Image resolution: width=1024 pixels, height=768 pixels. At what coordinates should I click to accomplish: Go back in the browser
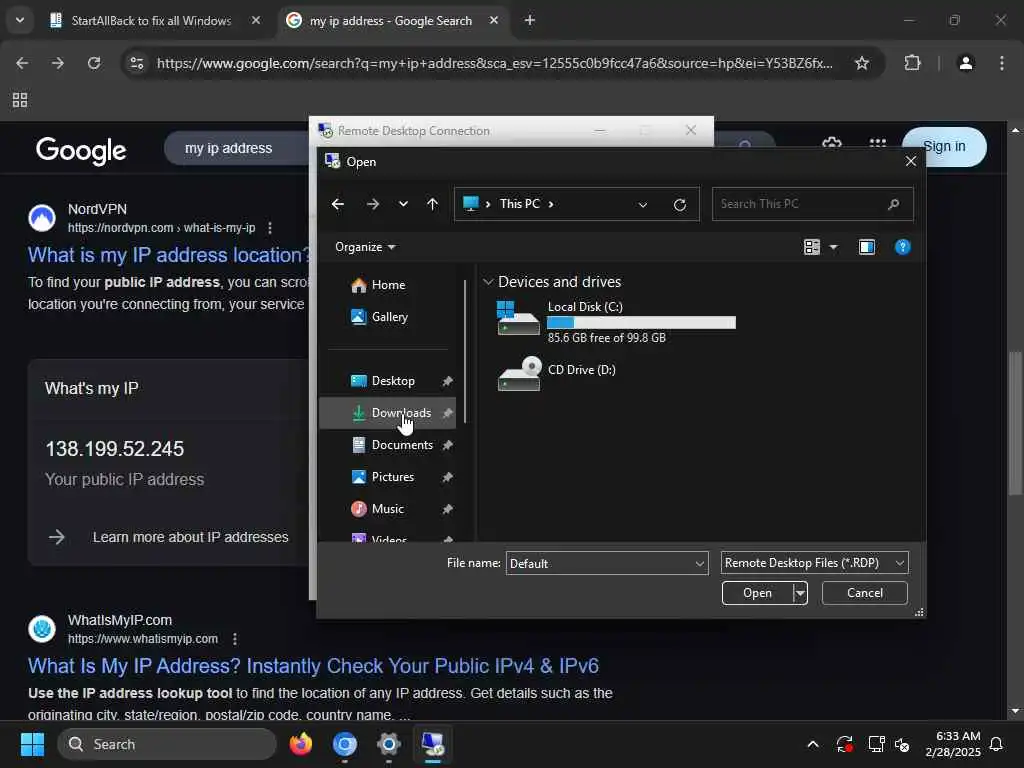[x=22, y=63]
